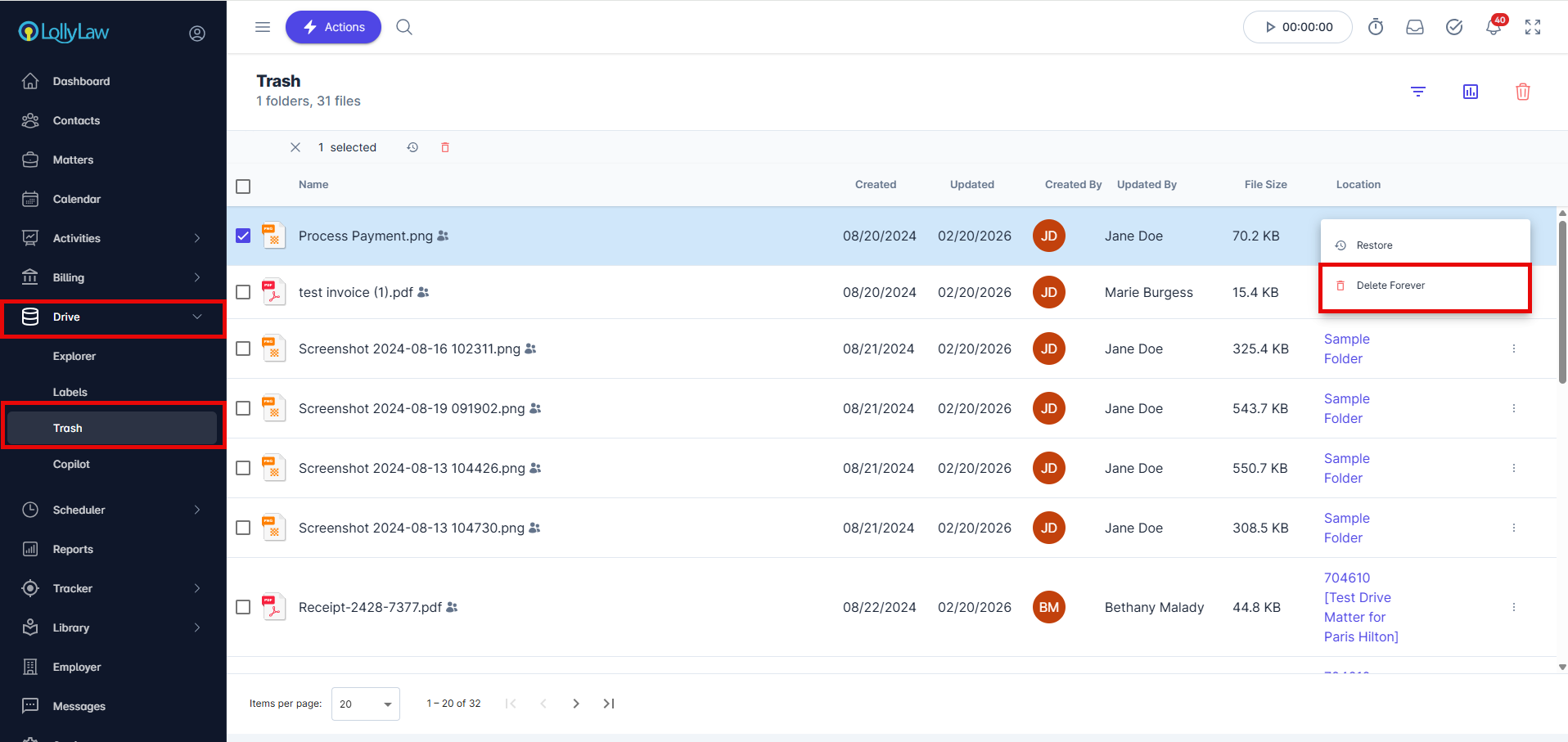1568x742 pixels.
Task: Open the stopwatch timer icon
Action: point(1376,27)
